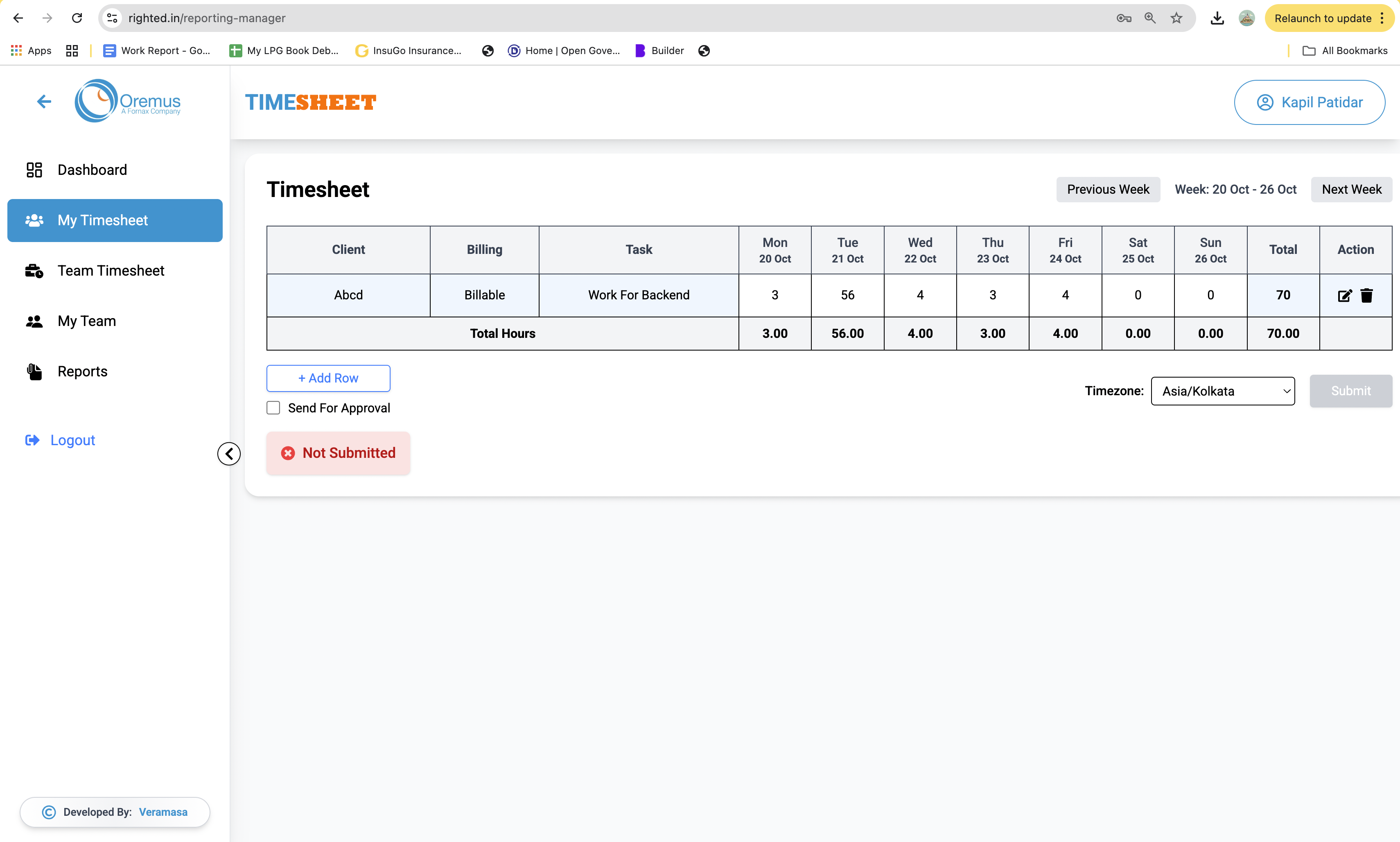Viewport: 1400px width, 842px height.
Task: Enable the Send For Approval checkbox
Action: [x=273, y=408]
